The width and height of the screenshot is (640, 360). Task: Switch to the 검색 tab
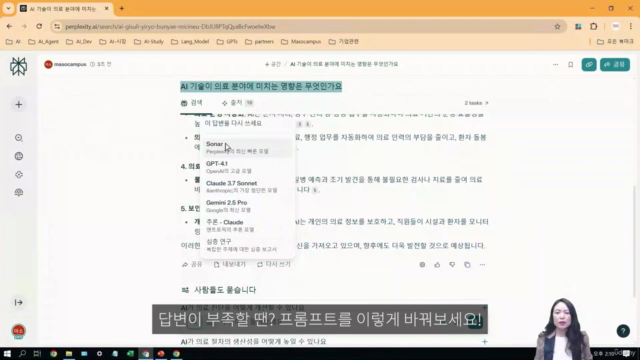pyautogui.click(x=192, y=103)
